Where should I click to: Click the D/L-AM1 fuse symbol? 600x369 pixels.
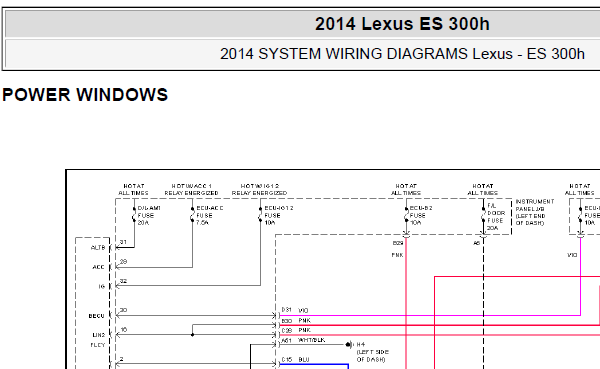[134, 216]
